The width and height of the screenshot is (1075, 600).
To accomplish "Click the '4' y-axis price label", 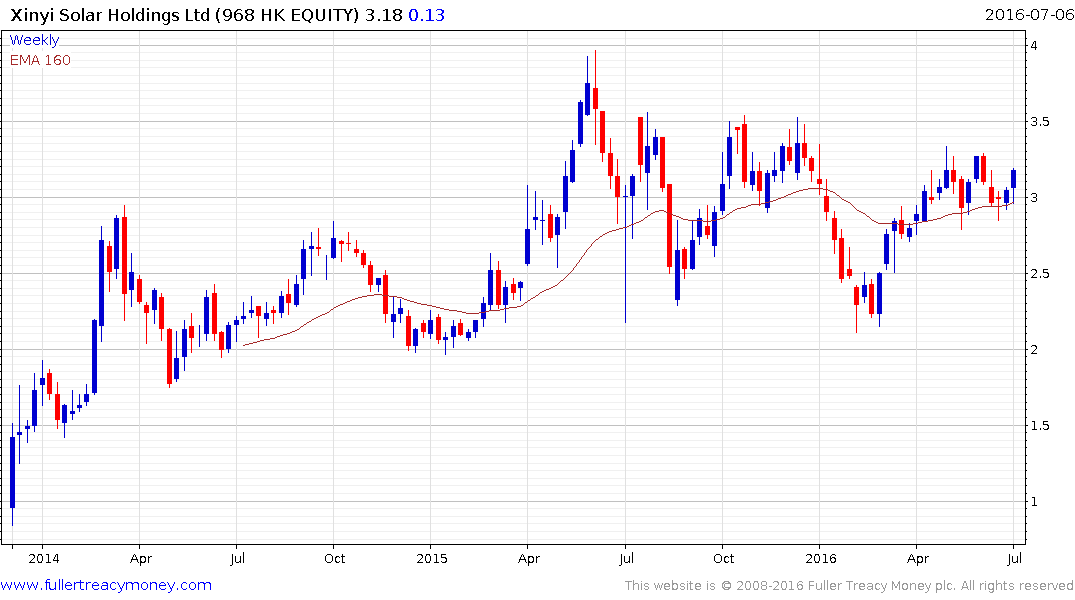I will point(1034,46).
